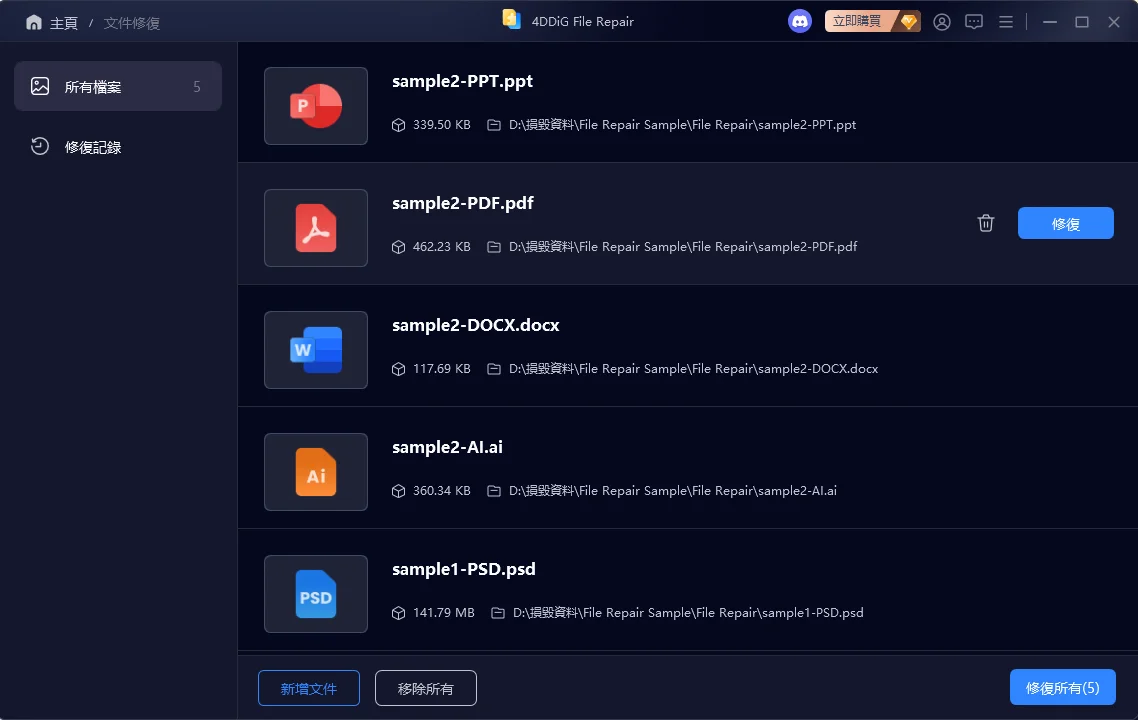
Task: Click the folder icon beside sample1-PSD.psd path
Action: 498,613
